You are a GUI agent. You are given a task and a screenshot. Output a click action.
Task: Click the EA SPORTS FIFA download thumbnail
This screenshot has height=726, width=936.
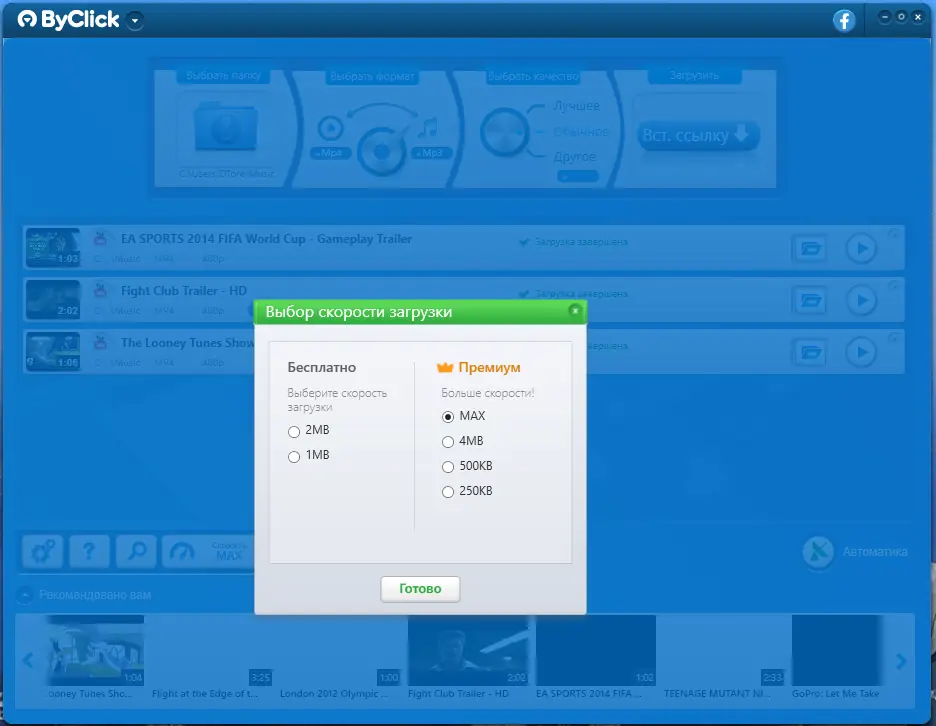(x=53, y=248)
